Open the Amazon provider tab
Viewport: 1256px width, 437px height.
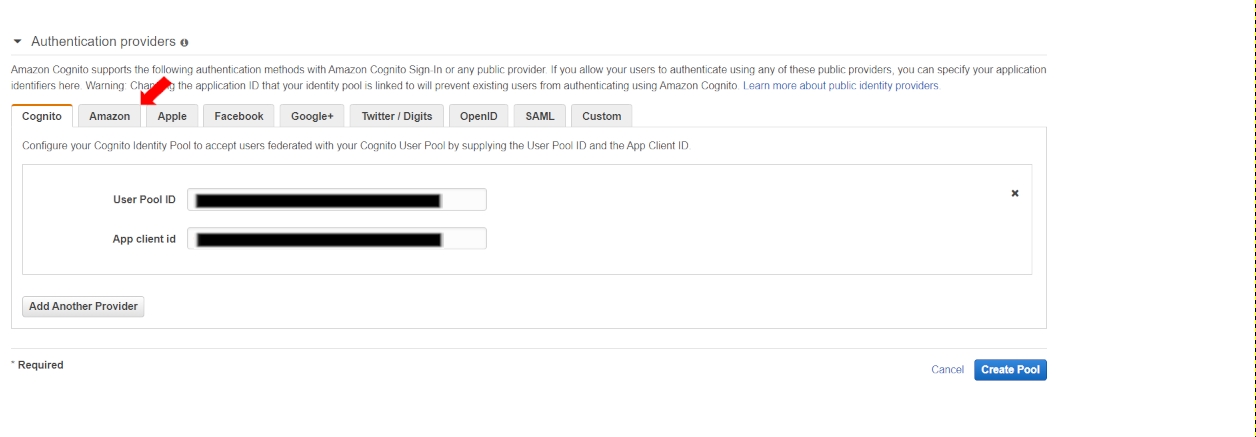[109, 116]
